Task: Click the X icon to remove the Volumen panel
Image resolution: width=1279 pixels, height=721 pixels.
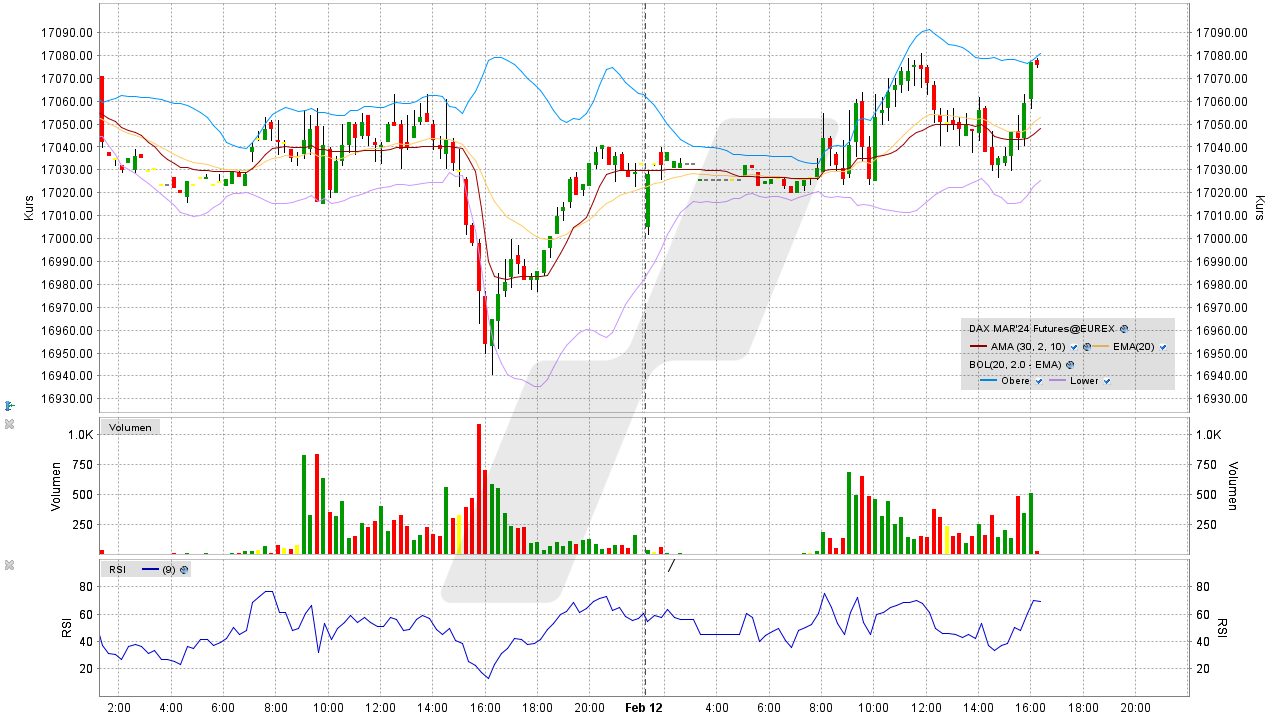Action: click(x=10, y=422)
